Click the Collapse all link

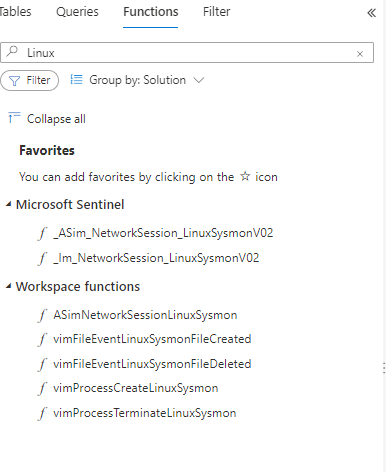[56, 119]
